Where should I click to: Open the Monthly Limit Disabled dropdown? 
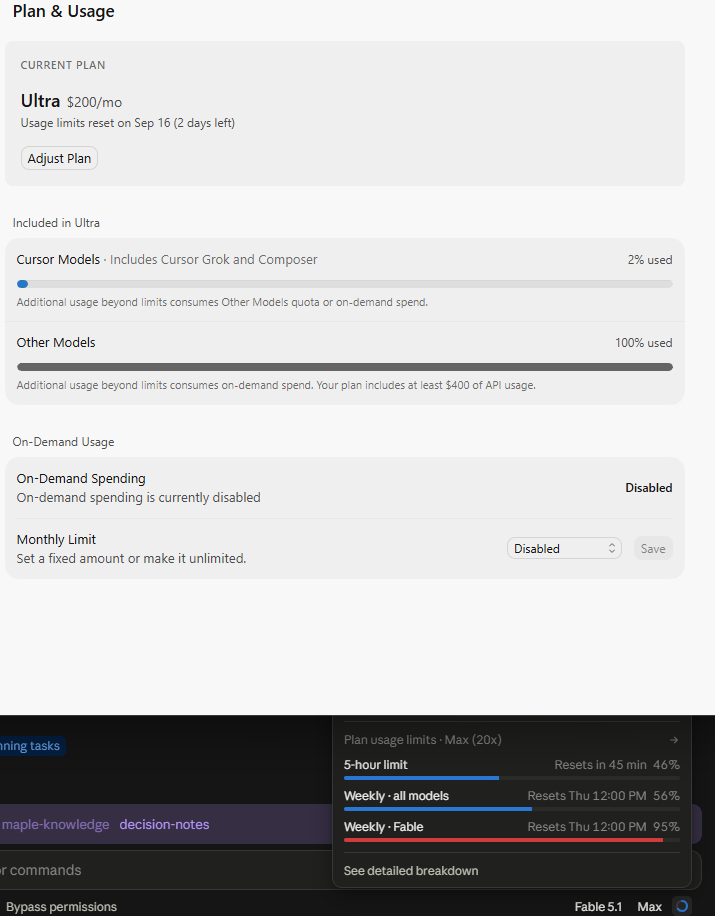point(564,549)
